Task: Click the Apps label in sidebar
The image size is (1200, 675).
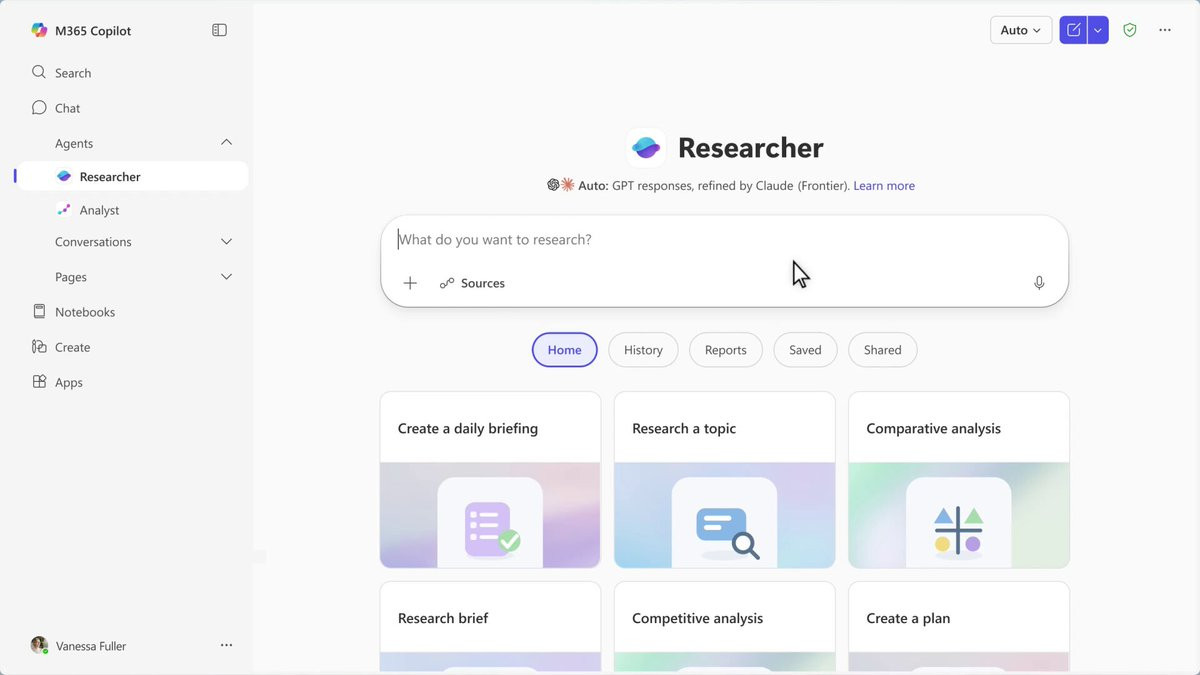Action: point(69,382)
